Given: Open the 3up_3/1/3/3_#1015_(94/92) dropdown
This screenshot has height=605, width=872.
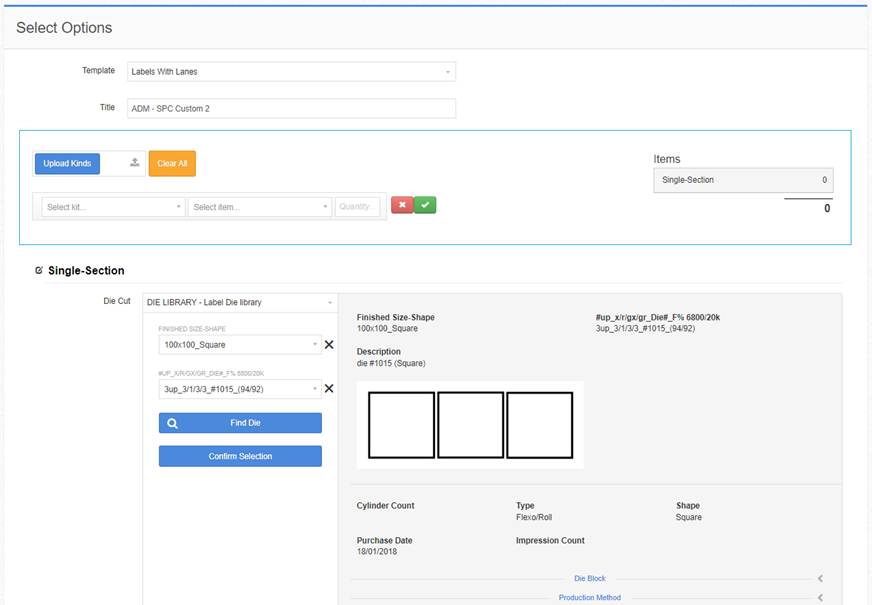Looking at the screenshot, I should 240,389.
